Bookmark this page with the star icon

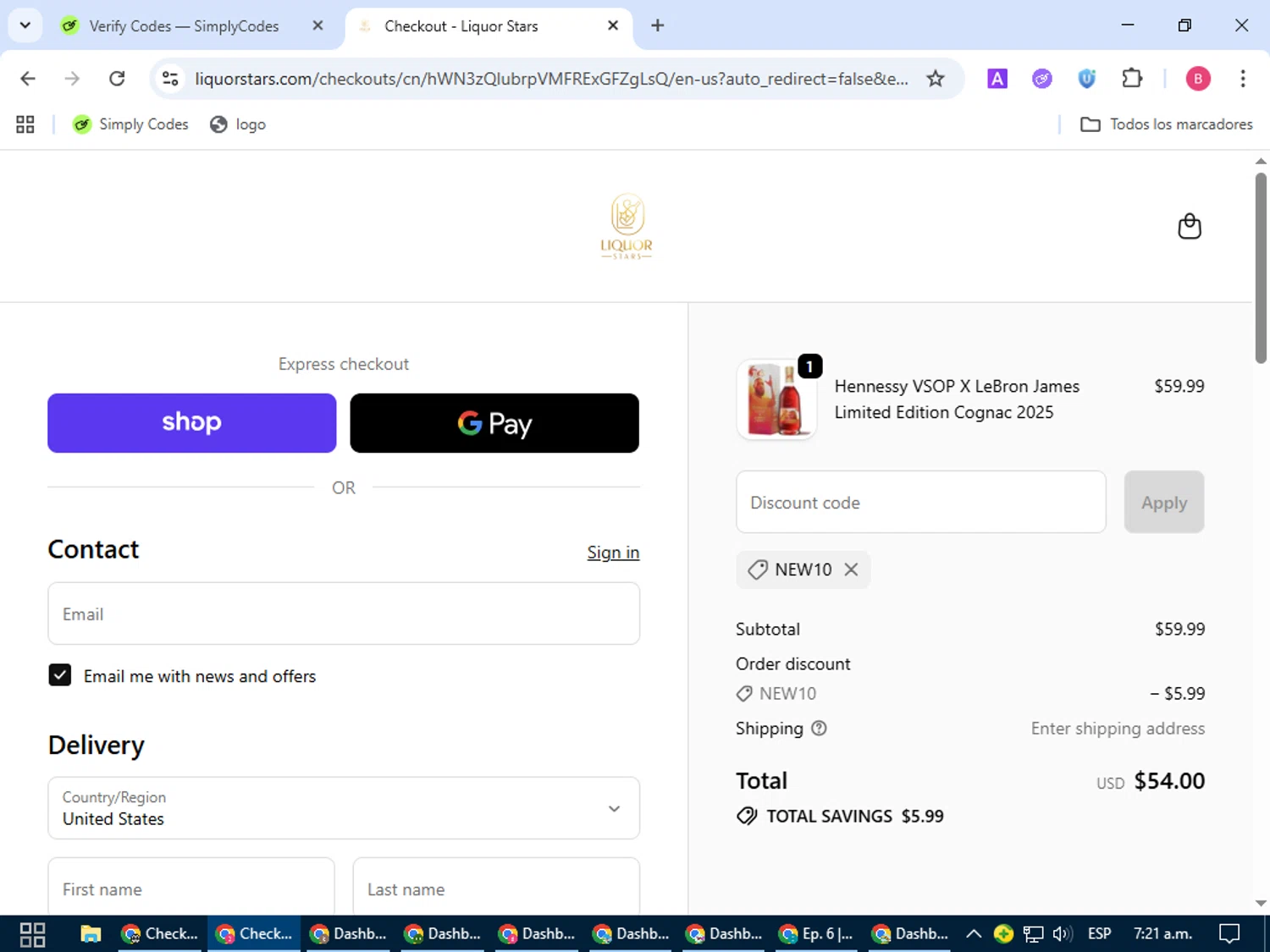pyautogui.click(x=936, y=79)
